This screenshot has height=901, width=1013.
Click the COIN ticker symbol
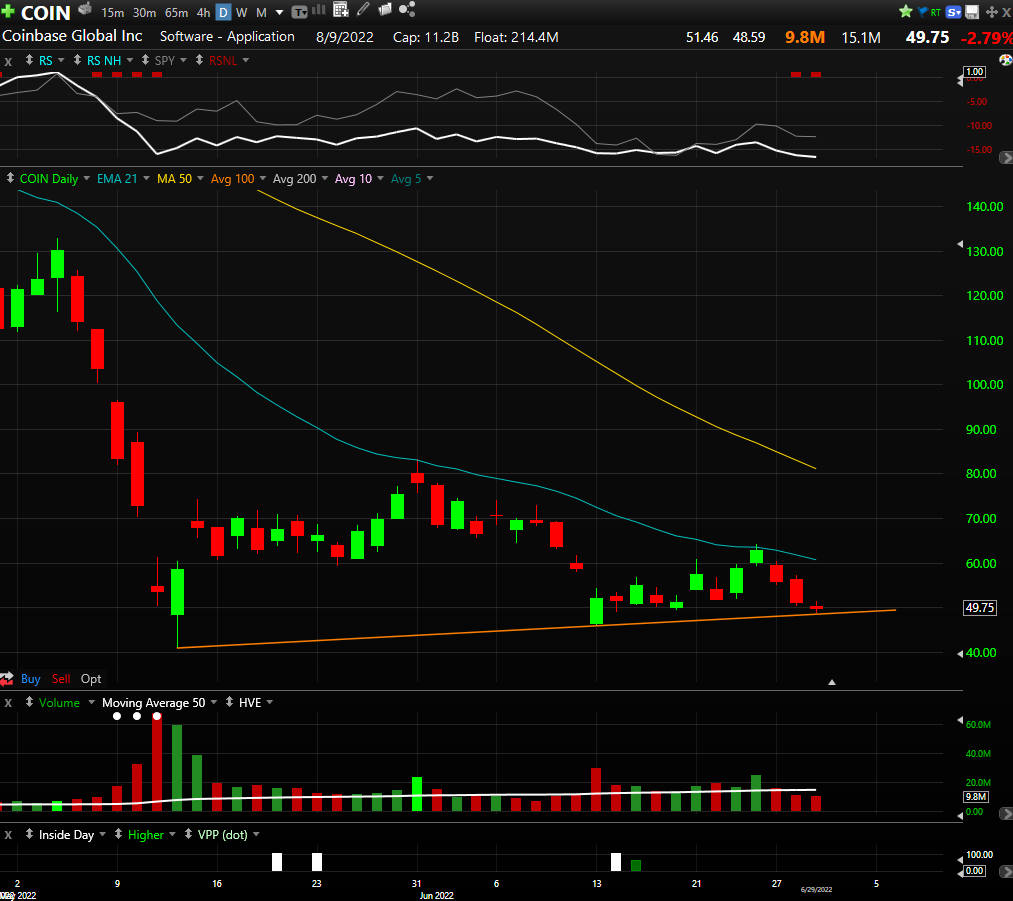click(45, 12)
